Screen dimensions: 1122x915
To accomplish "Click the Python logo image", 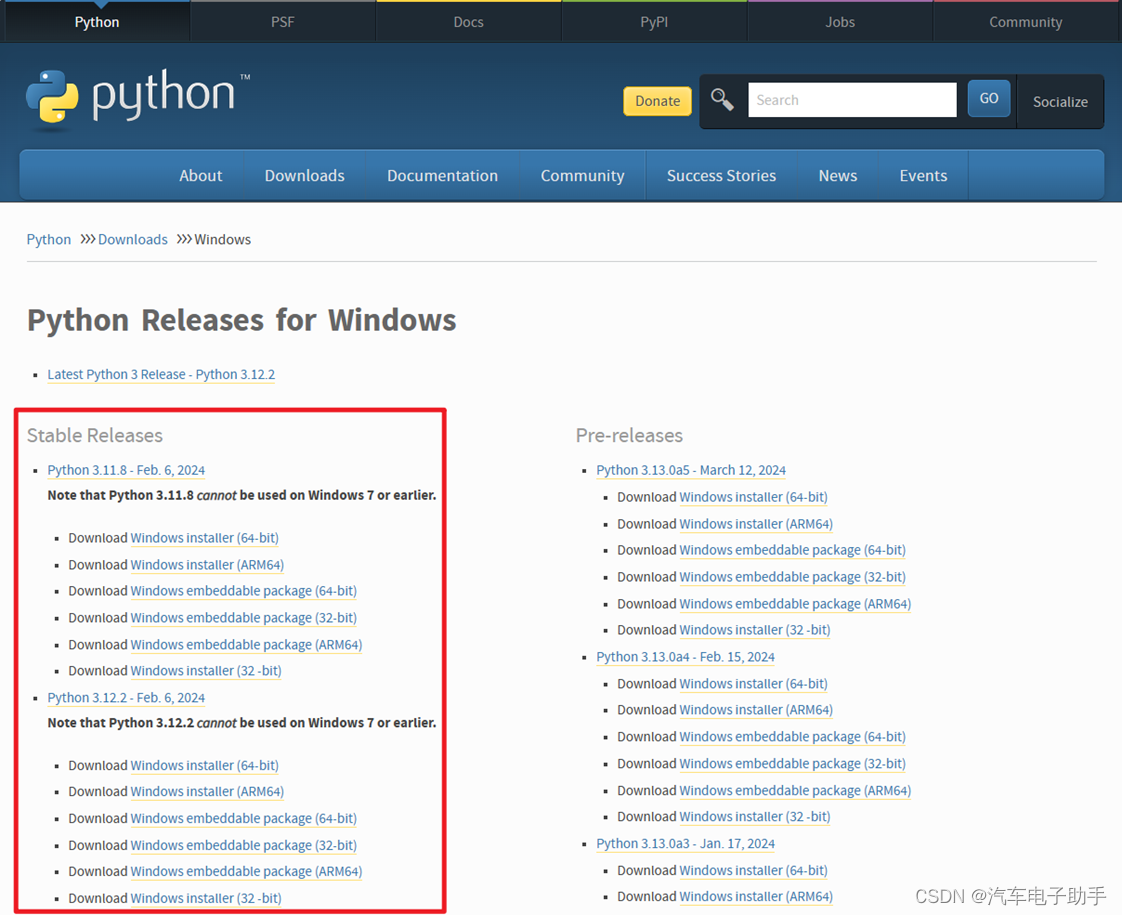I will [138, 99].
